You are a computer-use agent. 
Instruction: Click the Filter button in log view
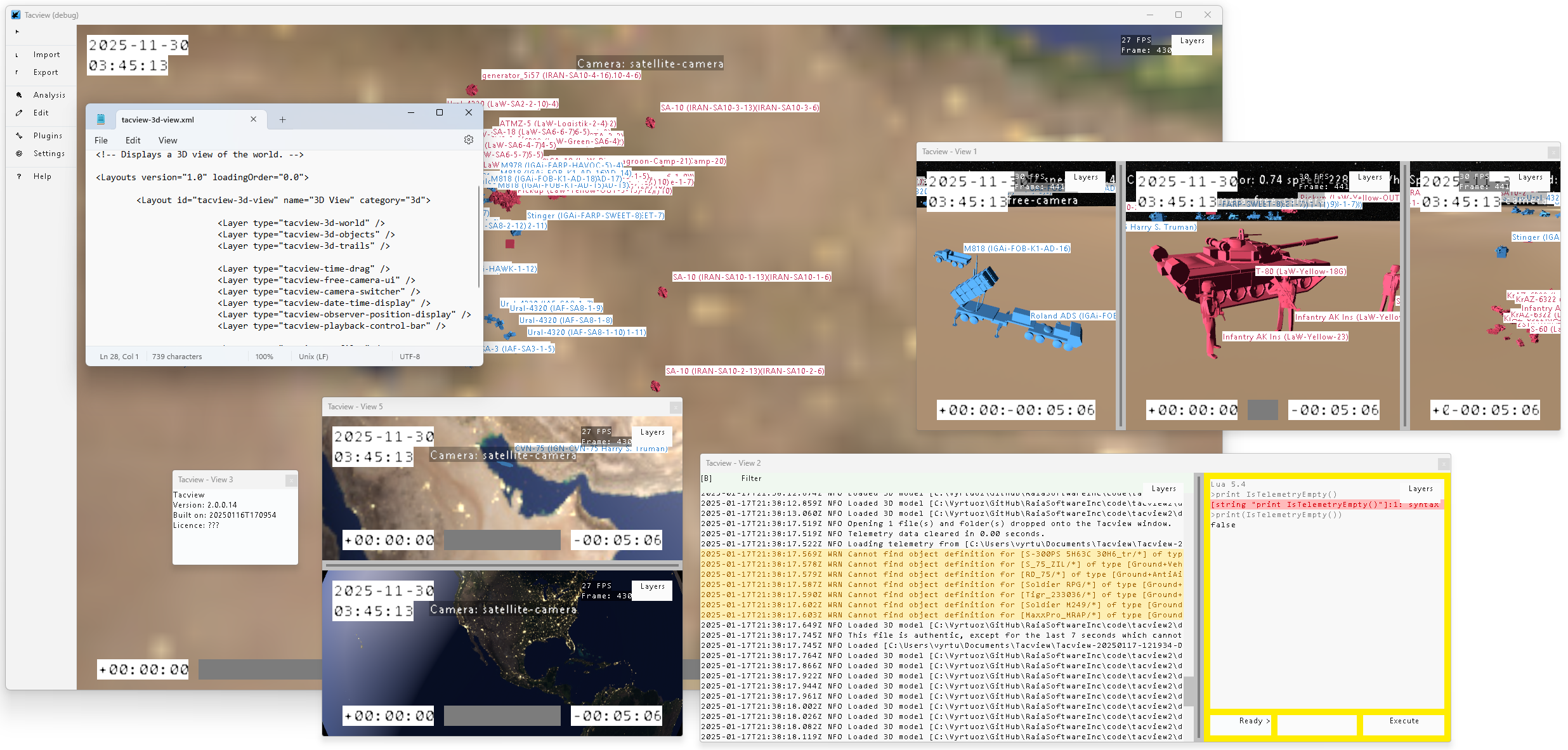tap(751, 478)
